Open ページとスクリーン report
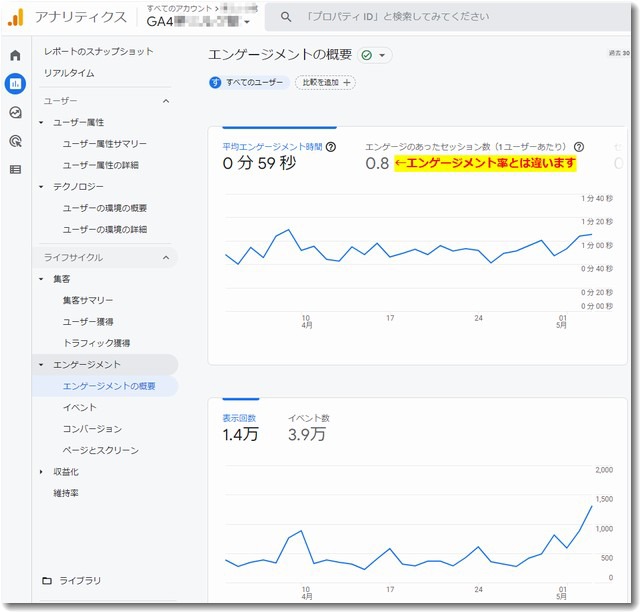 [x=100, y=451]
